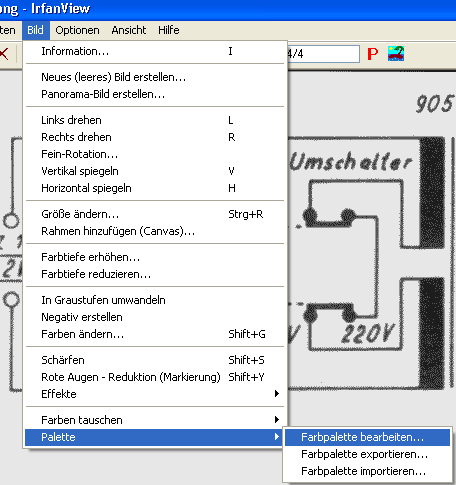Choose Horizontal spiegeln
Viewport: 456px width, 485px height.
(155, 188)
